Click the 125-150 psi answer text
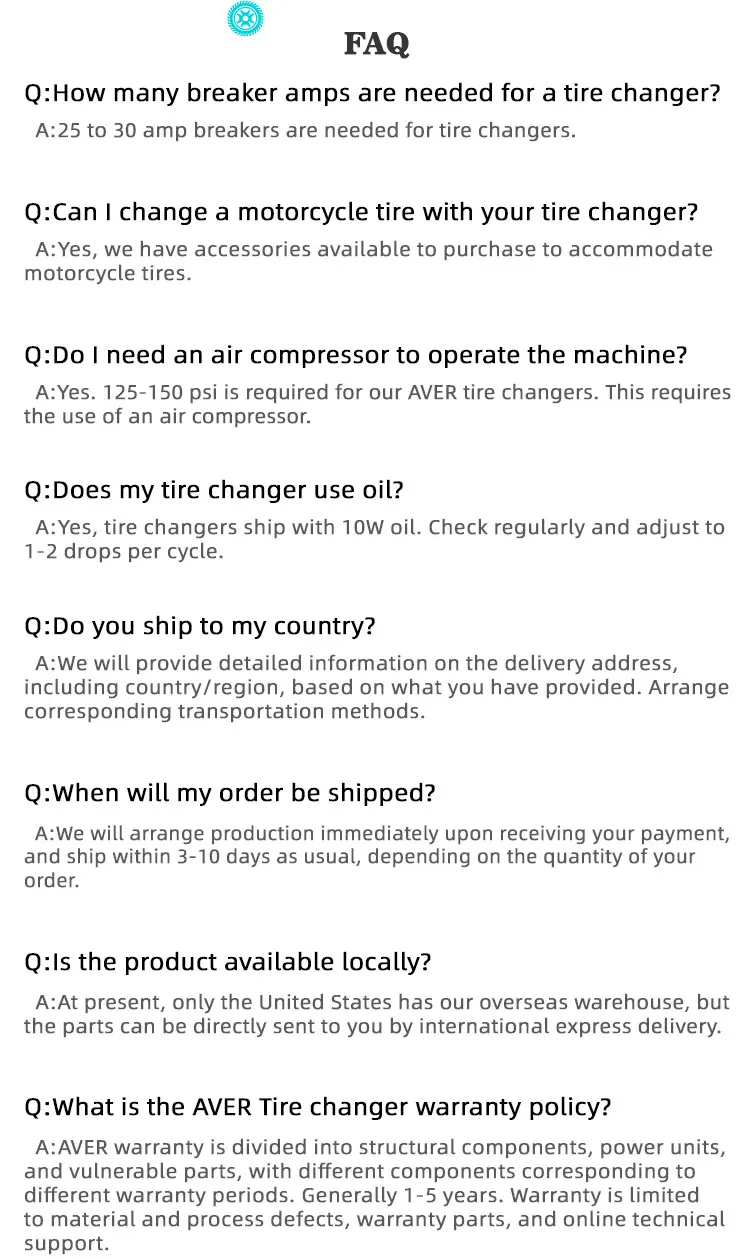 tap(377, 404)
